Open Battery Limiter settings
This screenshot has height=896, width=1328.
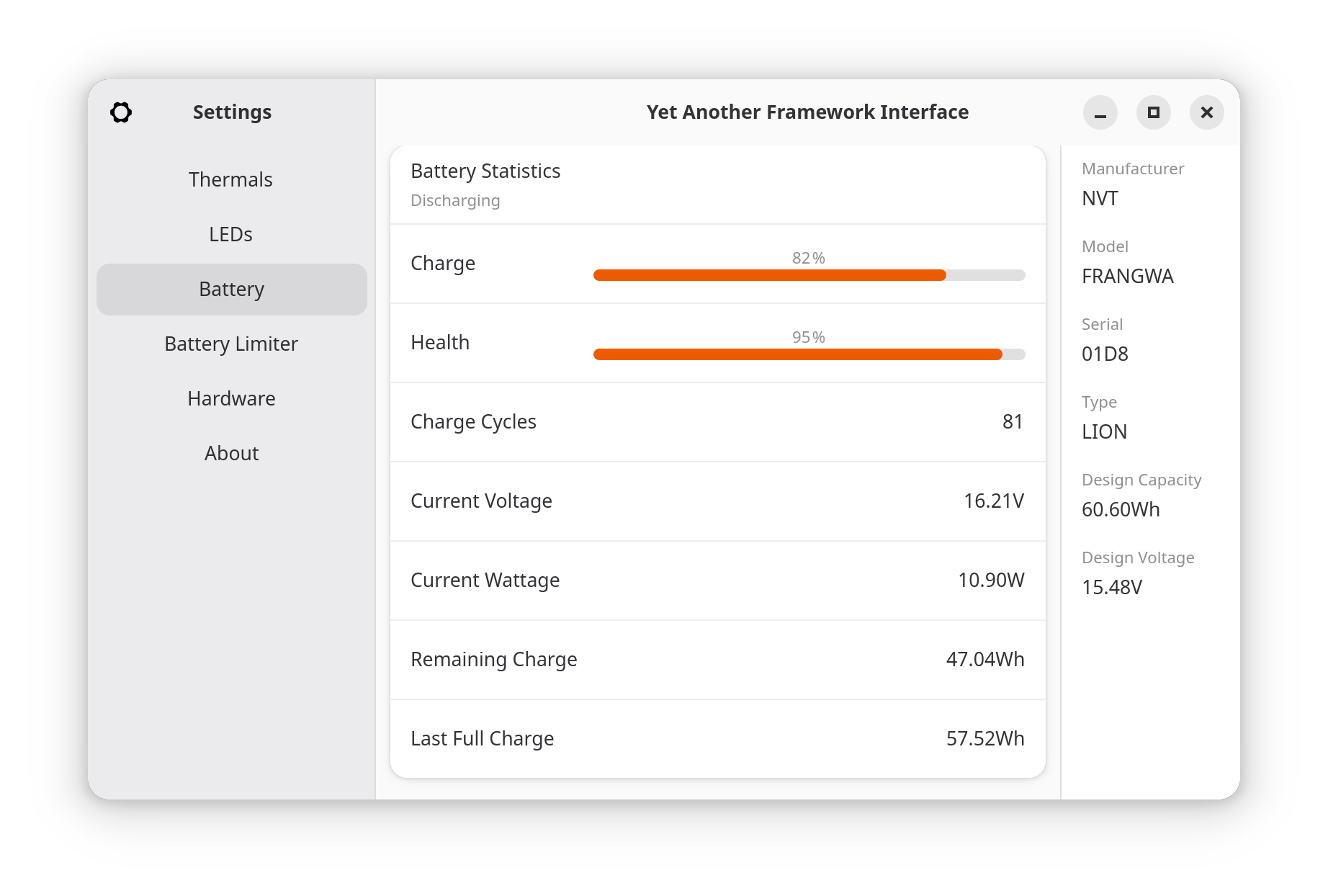230,344
